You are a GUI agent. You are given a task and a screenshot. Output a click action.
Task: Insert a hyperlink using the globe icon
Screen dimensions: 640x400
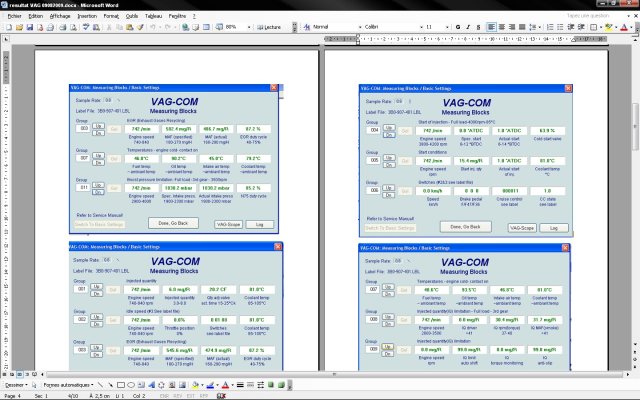(x=185, y=27)
